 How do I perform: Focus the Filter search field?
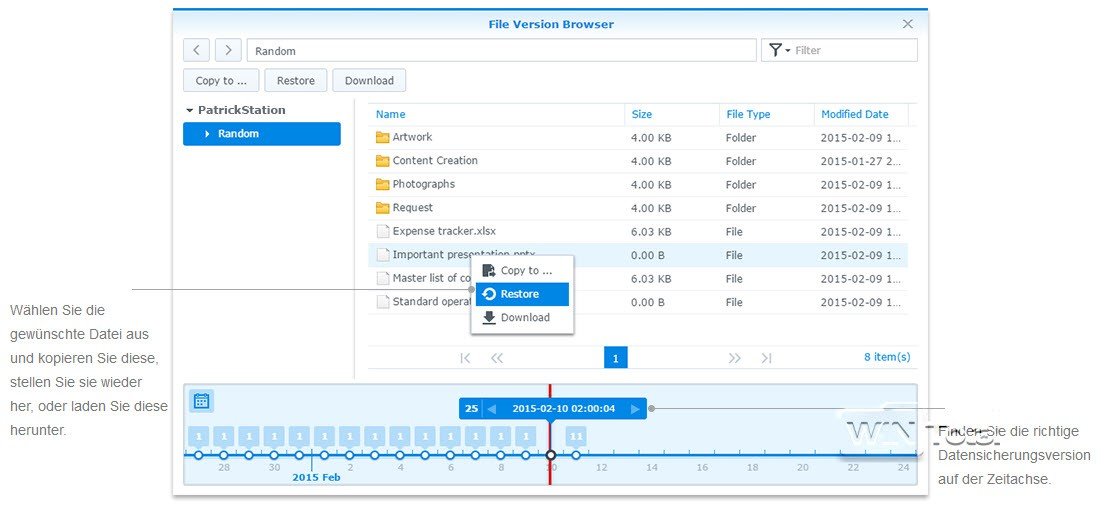(x=854, y=50)
